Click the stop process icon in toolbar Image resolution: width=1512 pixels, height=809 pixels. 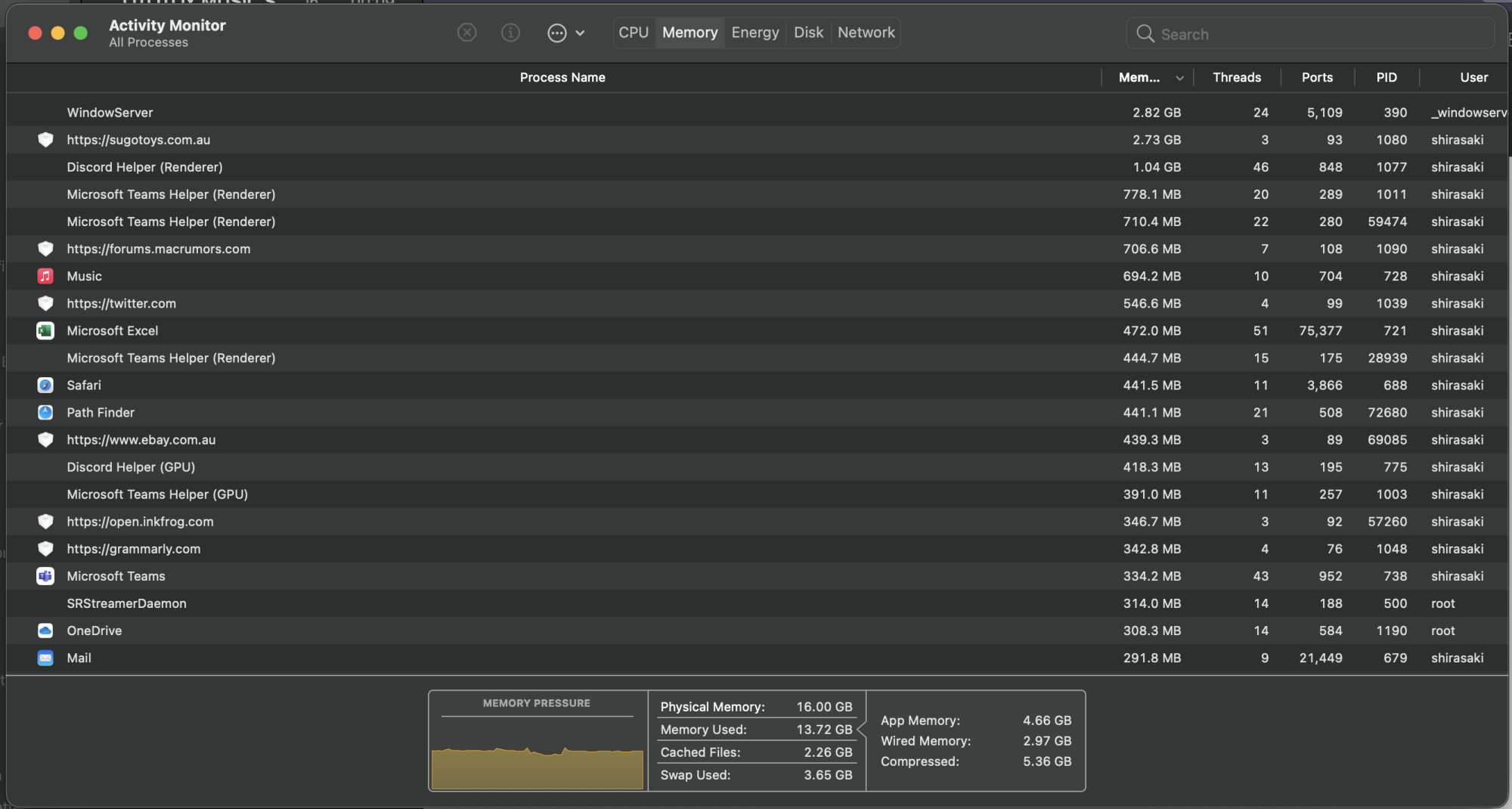(467, 33)
